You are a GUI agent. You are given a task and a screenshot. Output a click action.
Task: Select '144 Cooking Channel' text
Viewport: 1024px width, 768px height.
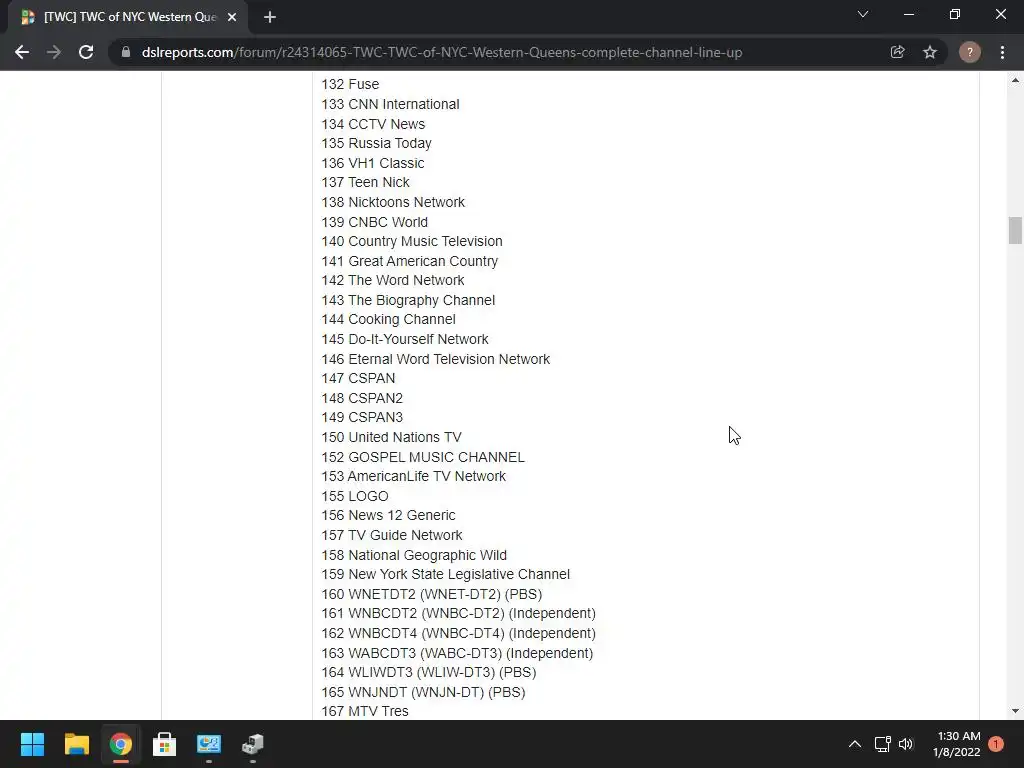(389, 319)
